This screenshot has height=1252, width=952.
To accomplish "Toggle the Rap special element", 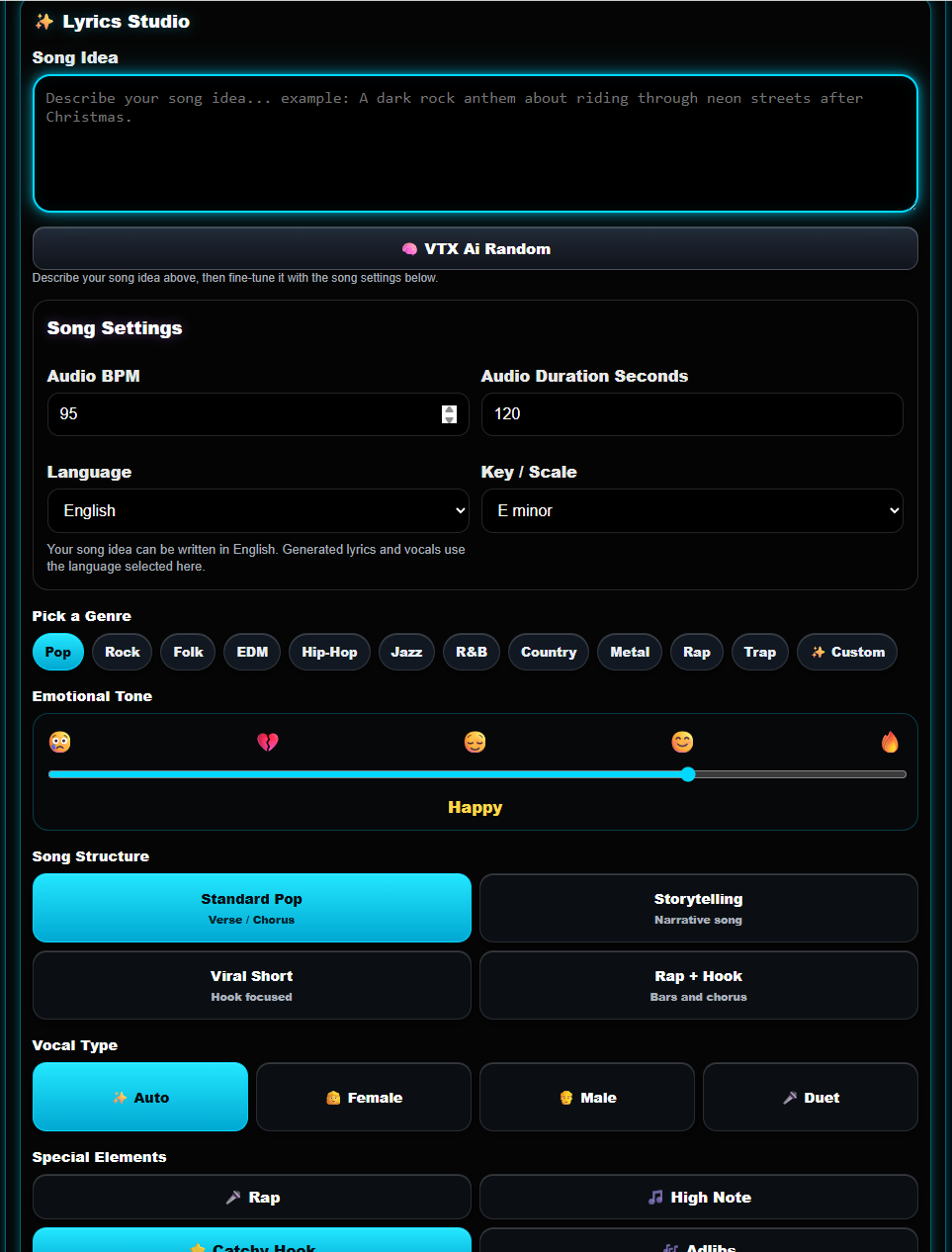I will click(x=252, y=1197).
